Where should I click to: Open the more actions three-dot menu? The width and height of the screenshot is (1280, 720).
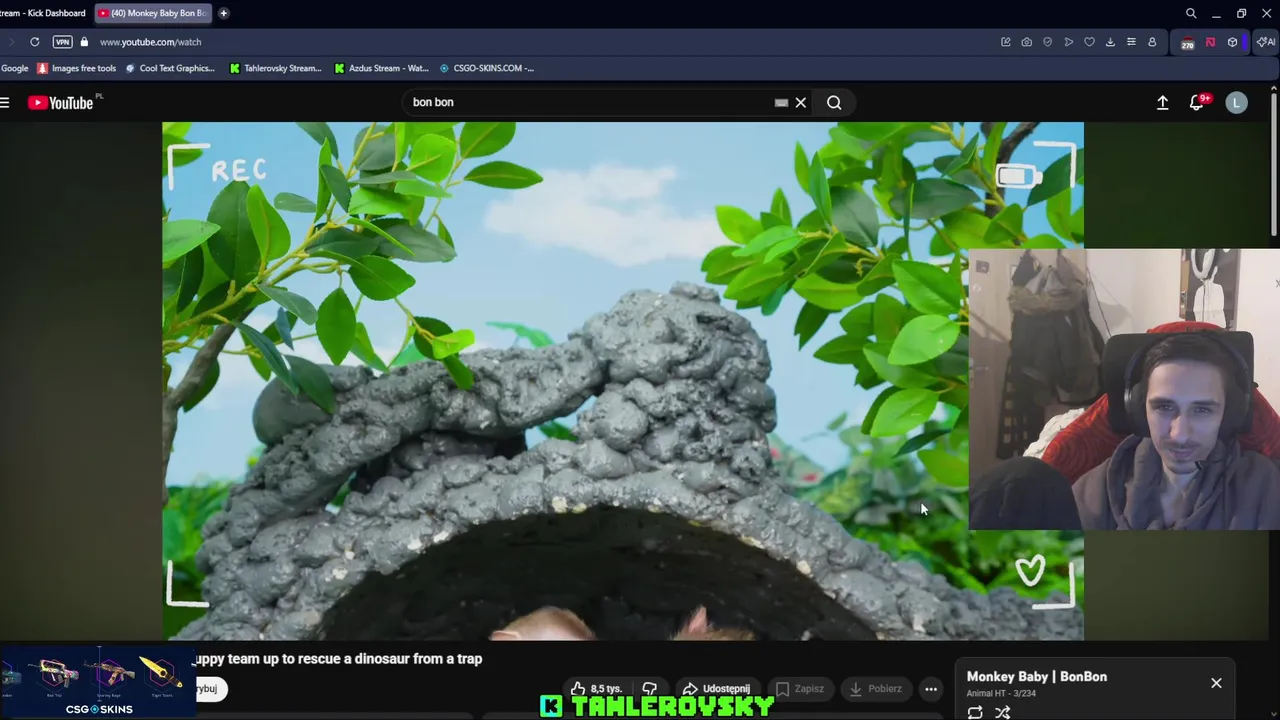point(931,689)
